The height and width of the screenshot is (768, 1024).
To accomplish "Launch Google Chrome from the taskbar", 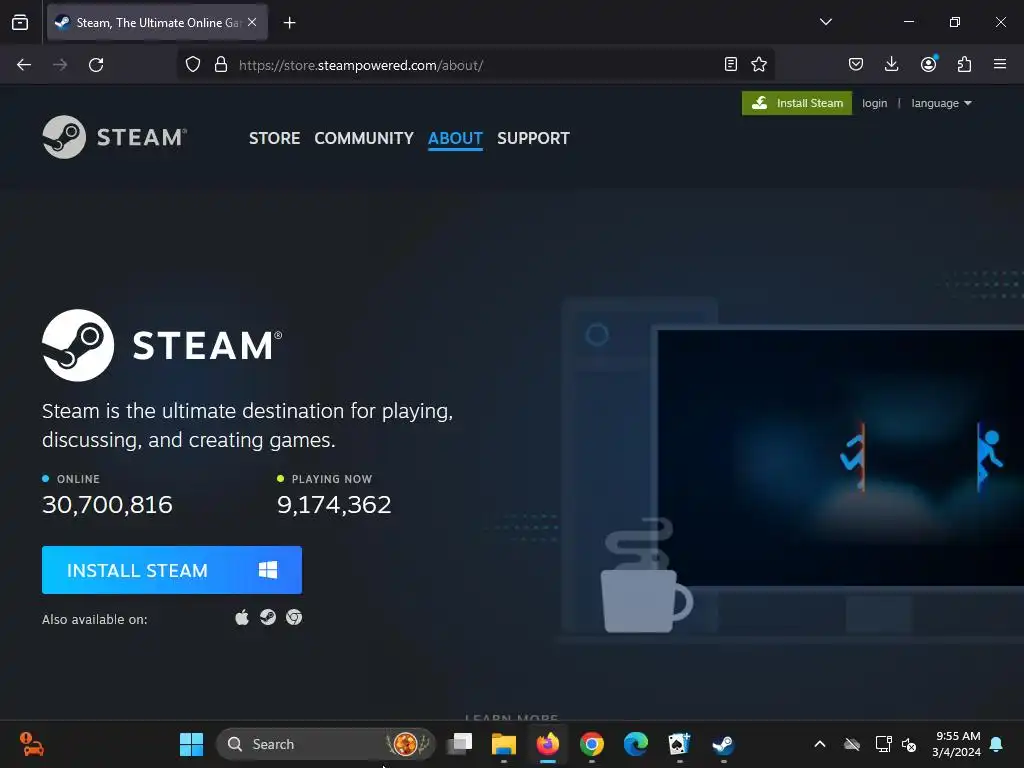I will (x=592, y=744).
